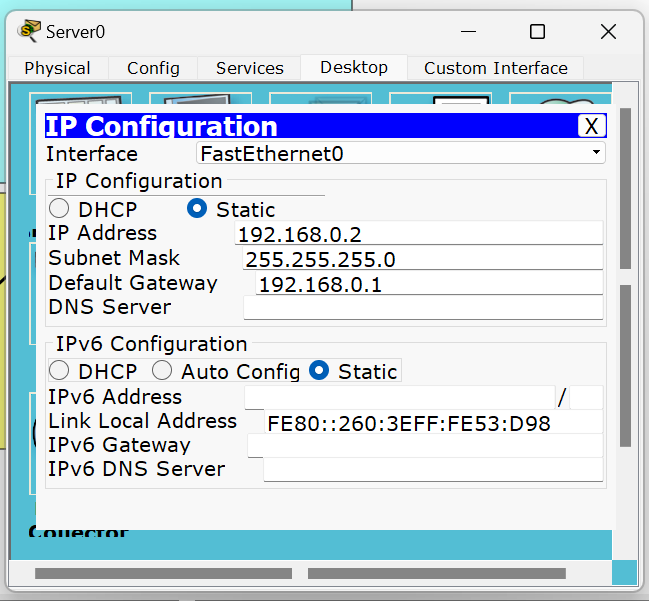Maximize the Server0 window
Screen dimensions: 649x601
(537, 32)
